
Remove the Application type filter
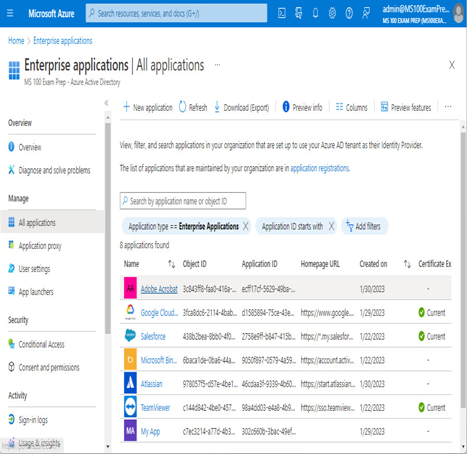(246, 226)
